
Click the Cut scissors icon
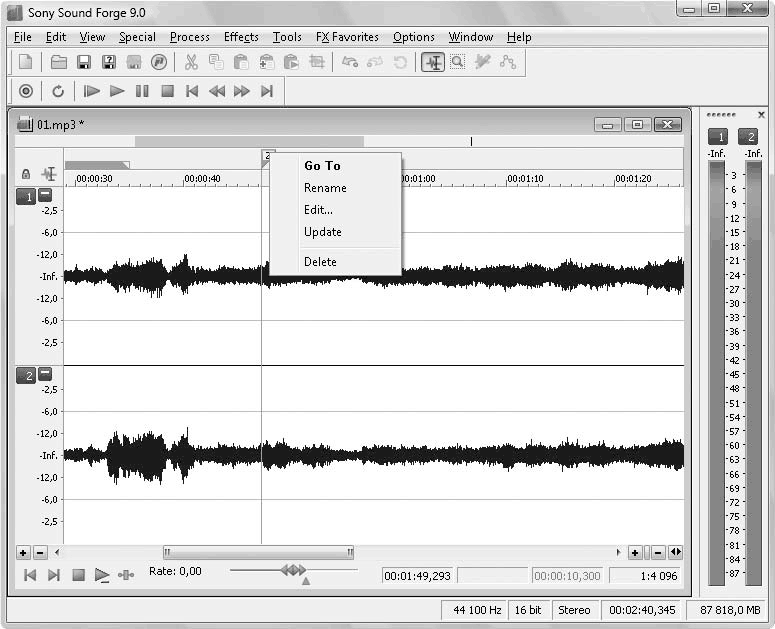click(x=191, y=62)
